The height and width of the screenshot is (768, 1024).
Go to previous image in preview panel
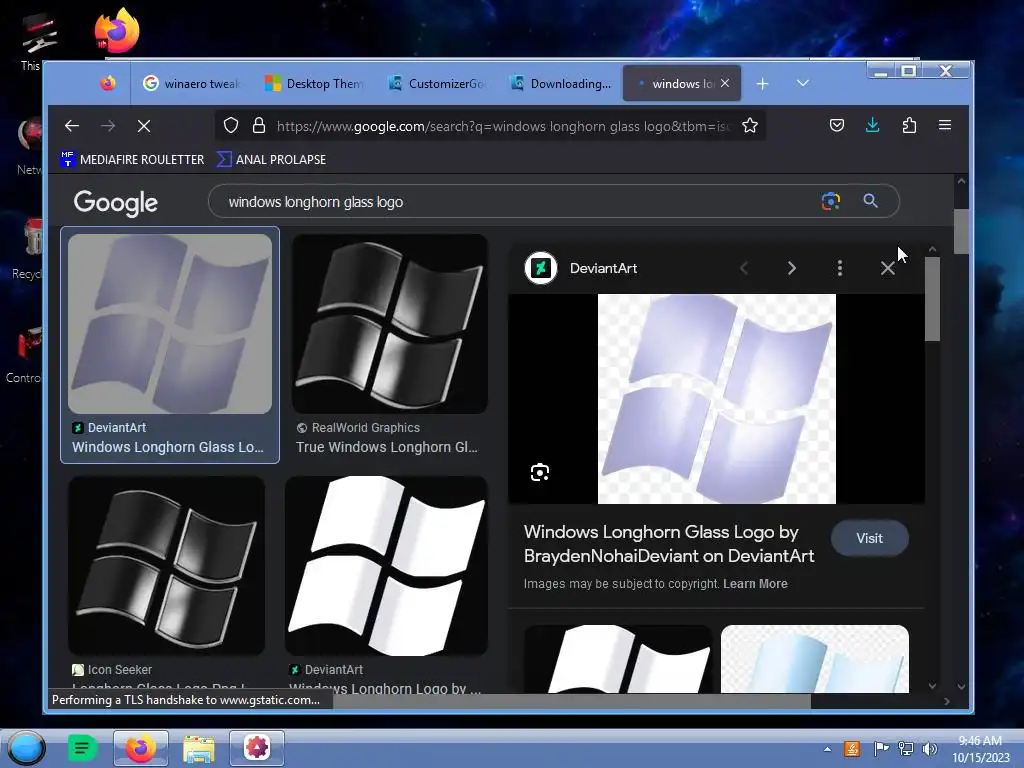coord(744,268)
